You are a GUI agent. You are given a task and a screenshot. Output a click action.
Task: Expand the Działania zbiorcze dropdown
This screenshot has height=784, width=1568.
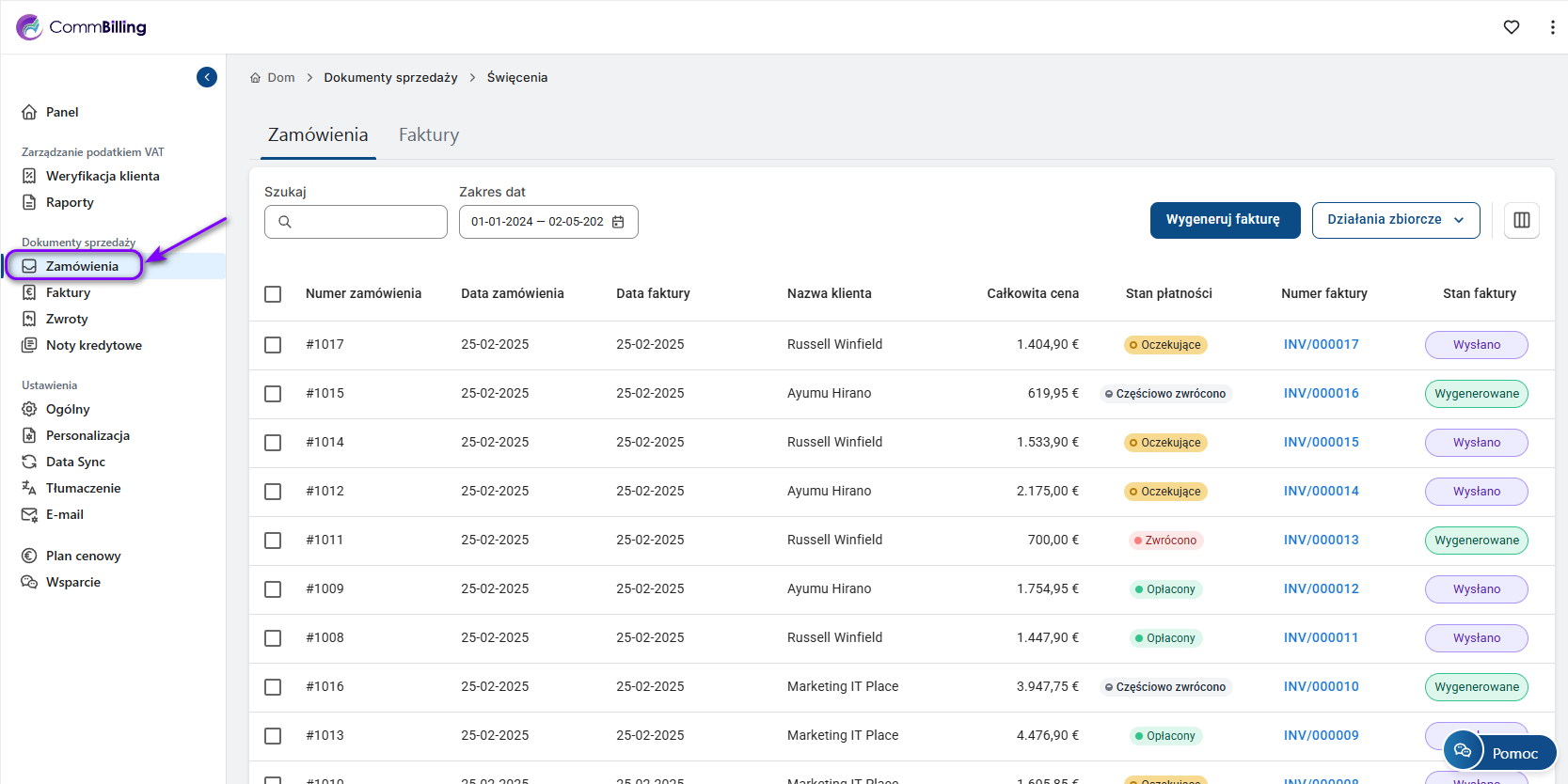(1395, 220)
